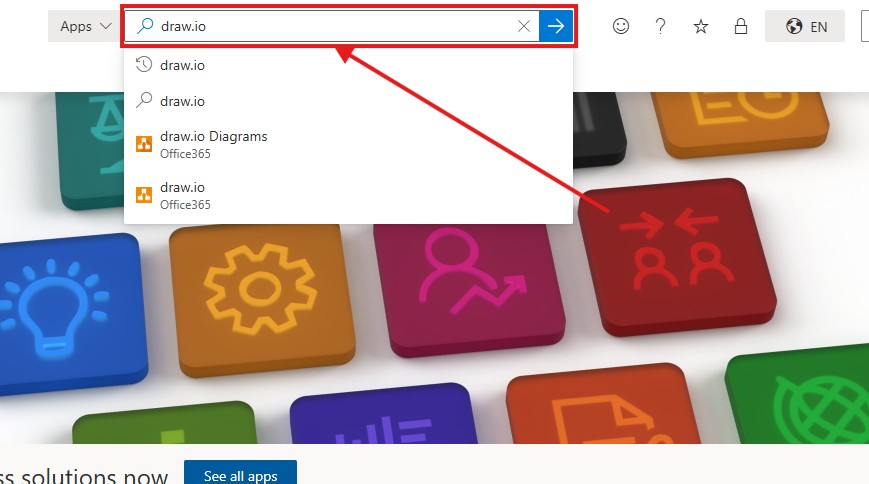Click the padlock icon in the header

[x=741, y=26]
